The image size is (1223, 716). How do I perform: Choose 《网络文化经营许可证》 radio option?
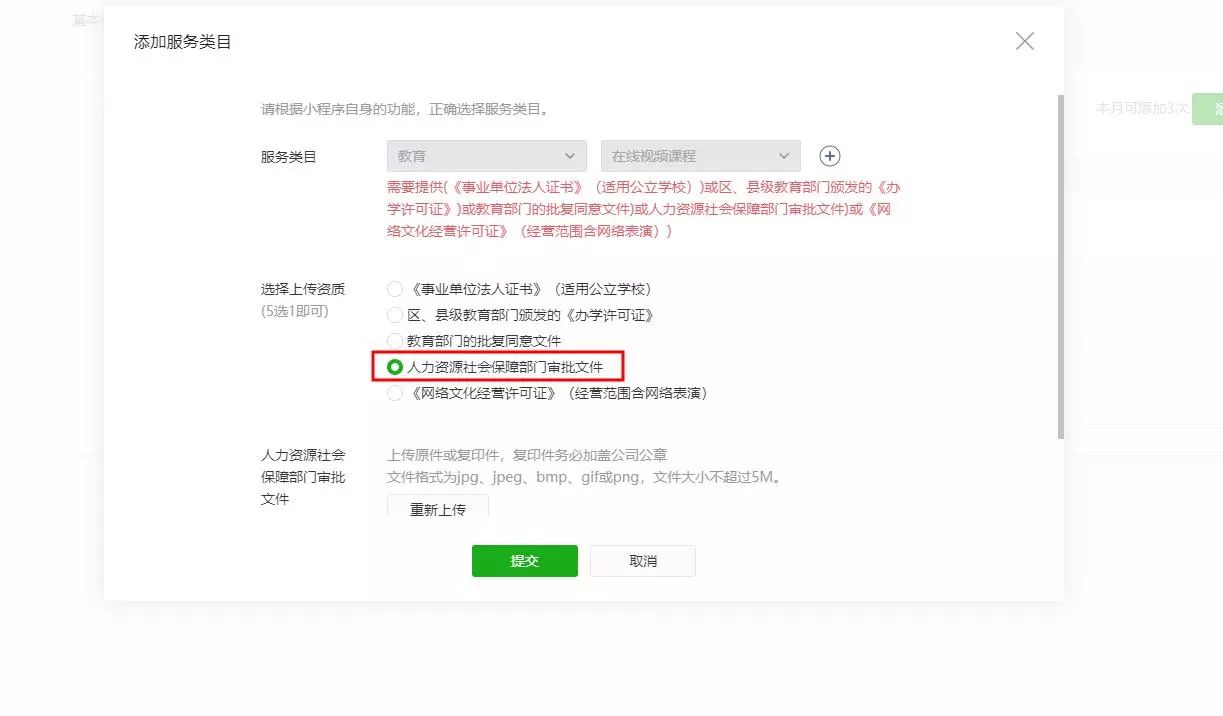point(395,393)
